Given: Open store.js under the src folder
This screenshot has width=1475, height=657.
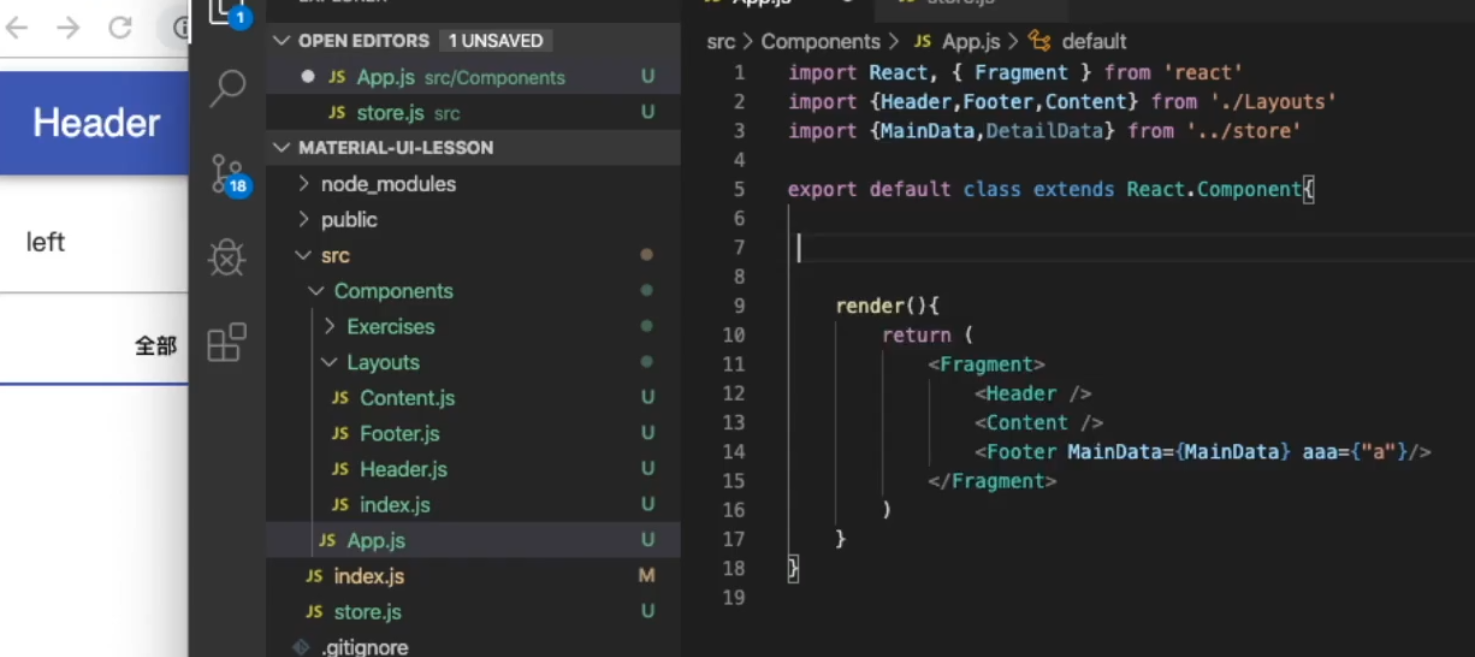Looking at the screenshot, I should tap(366, 611).
